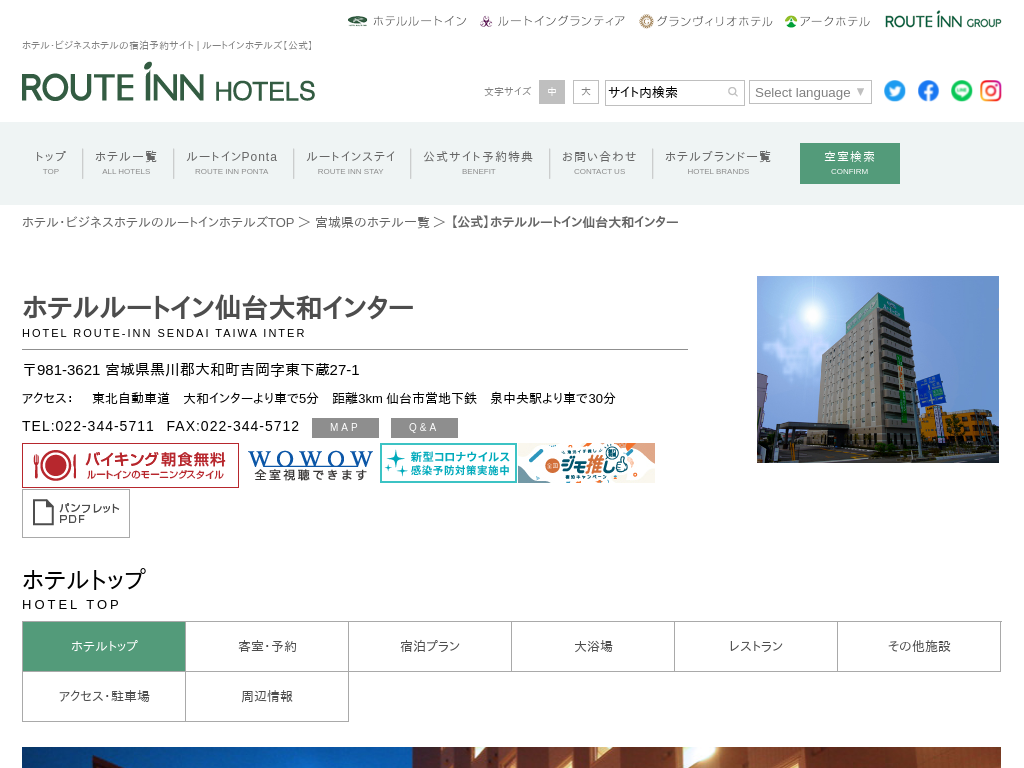Follow breadcrumb ルートインホテルズTOP link

coord(158,223)
